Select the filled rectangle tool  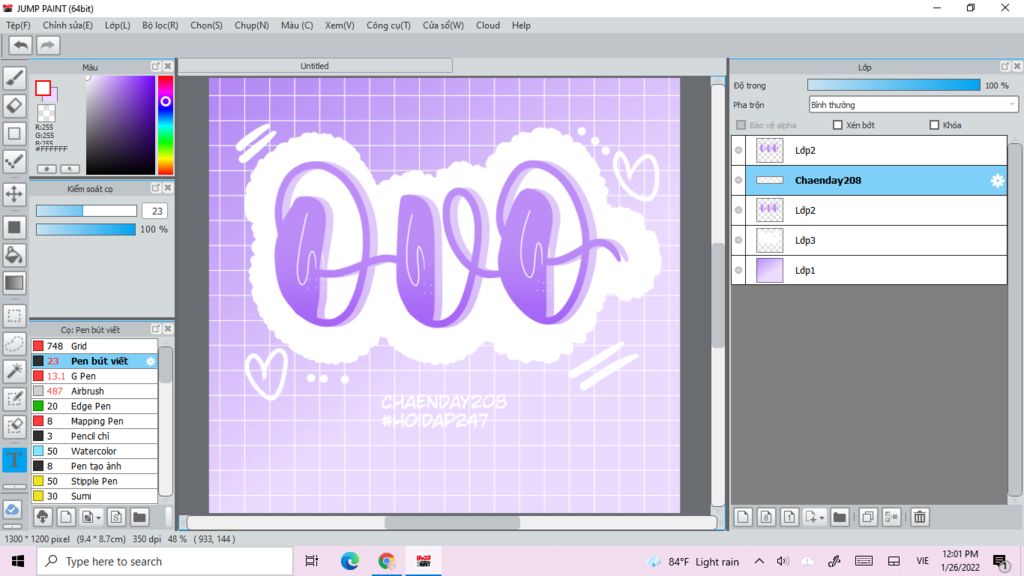click(x=14, y=227)
